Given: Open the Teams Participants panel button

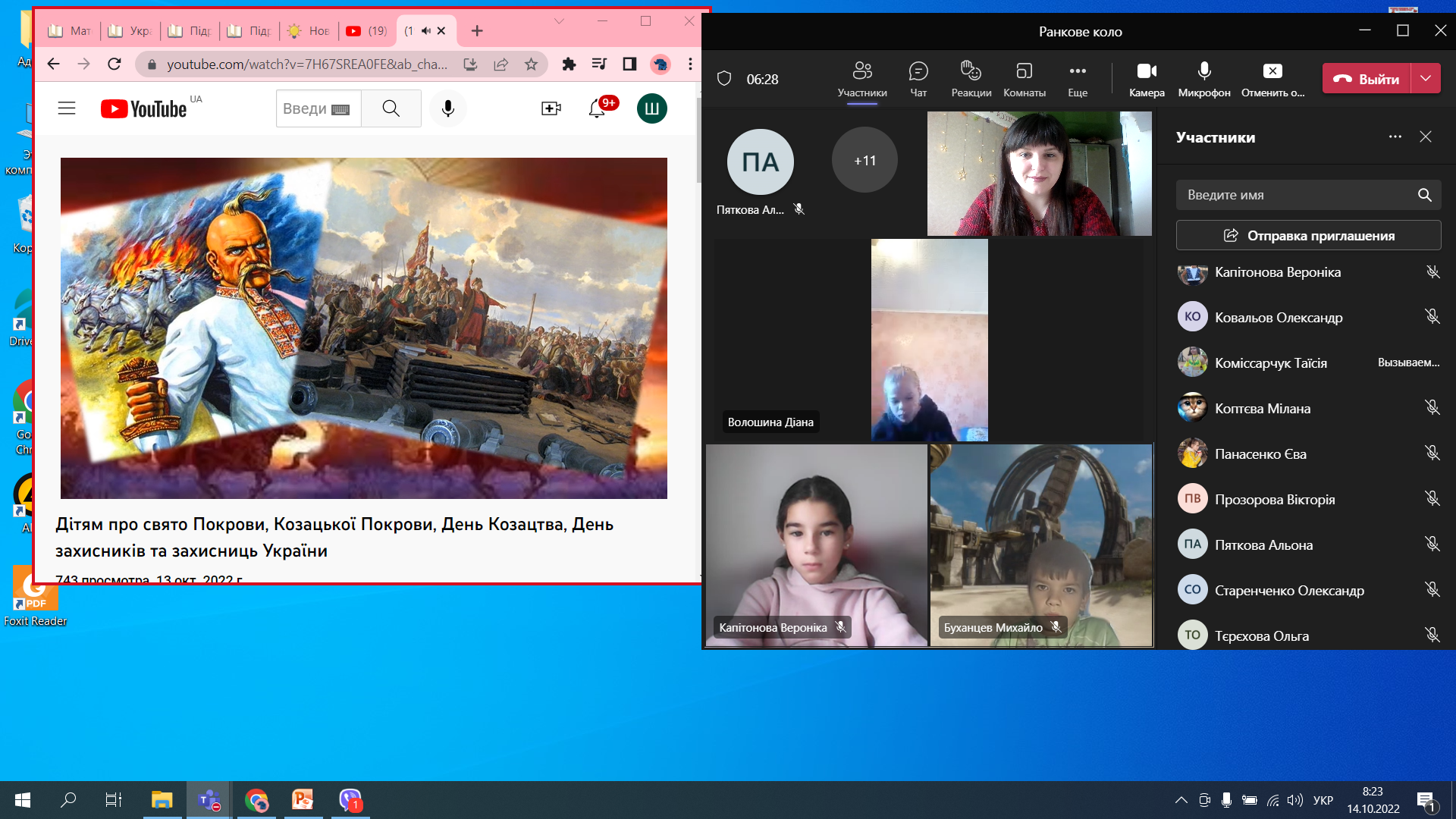Looking at the screenshot, I should [x=862, y=79].
